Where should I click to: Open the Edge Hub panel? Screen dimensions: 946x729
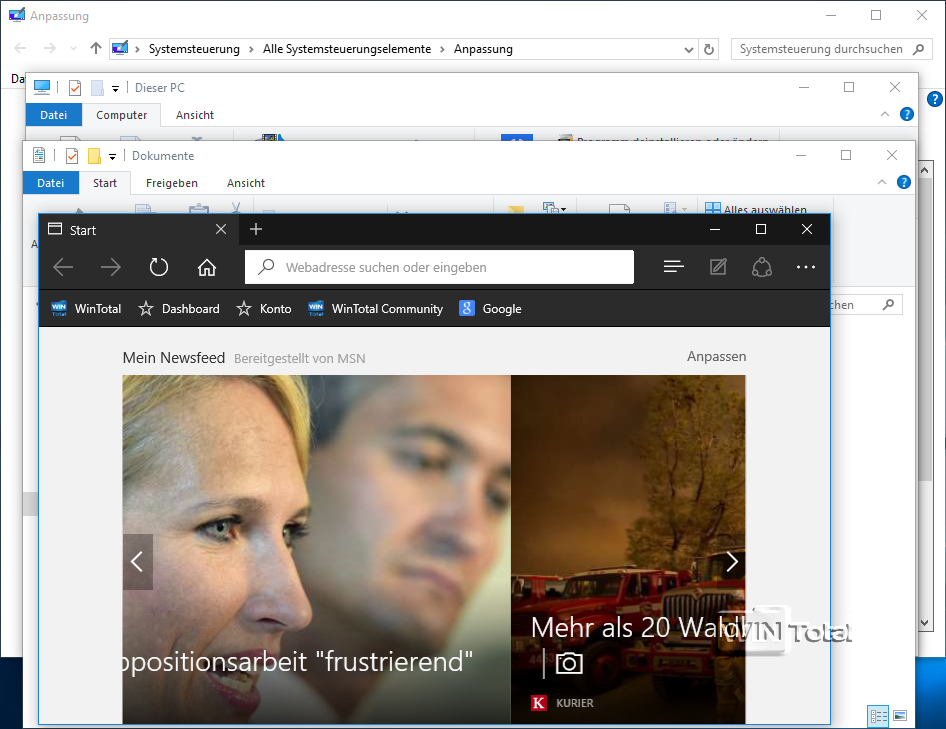pyautogui.click(x=673, y=267)
